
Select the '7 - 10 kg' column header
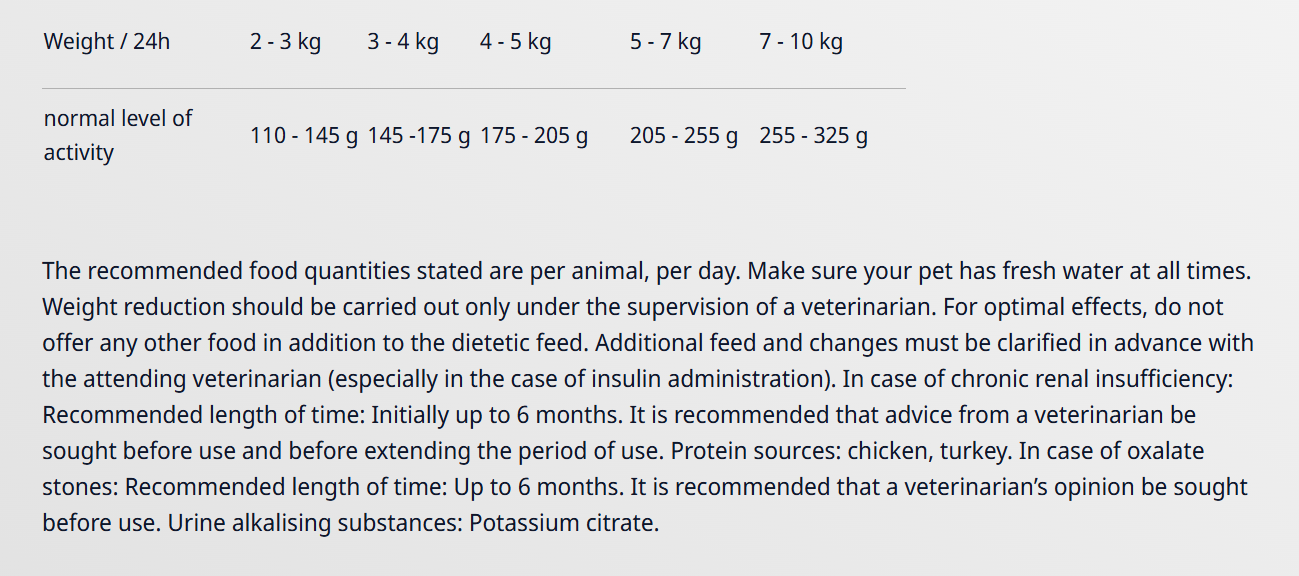pyautogui.click(x=801, y=42)
